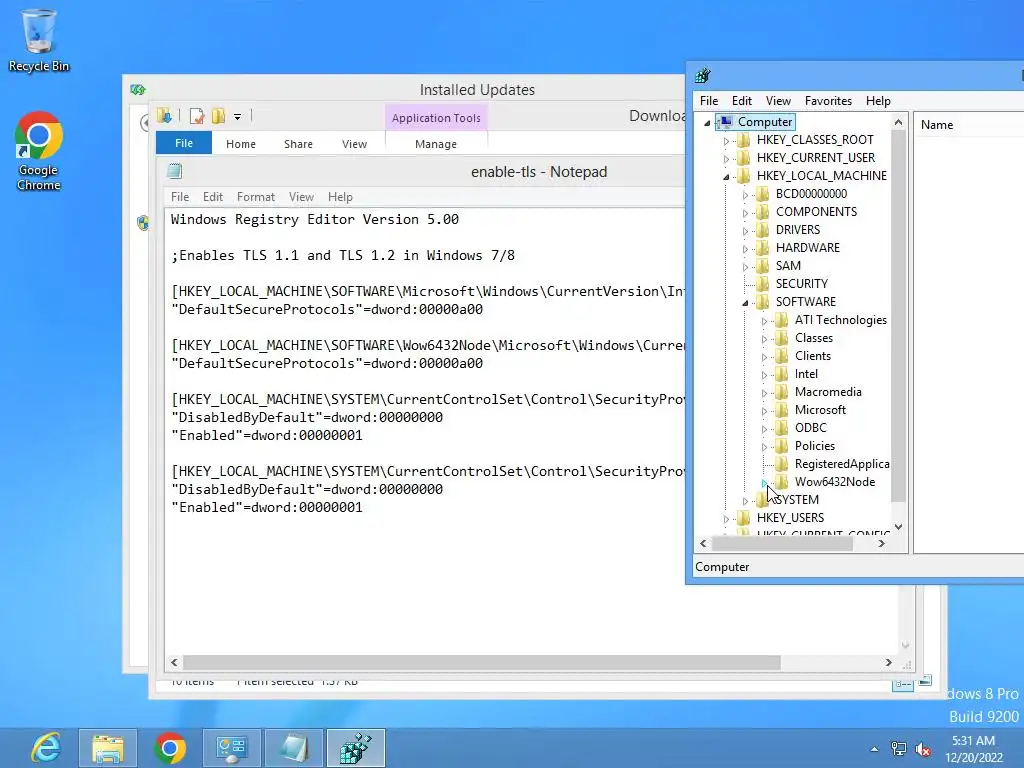Open Notepad Format menu
Image resolution: width=1024 pixels, height=768 pixels.
pos(255,197)
